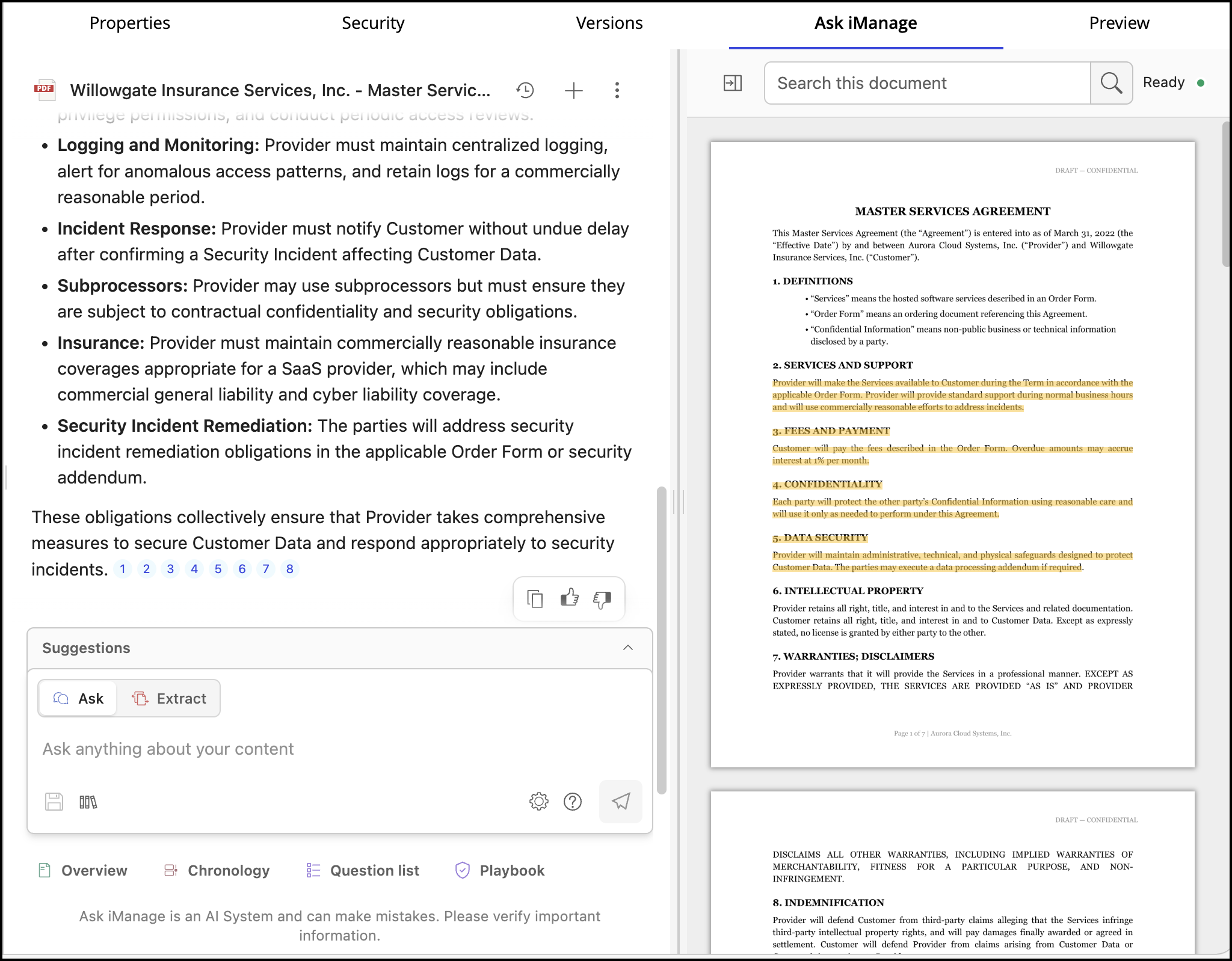This screenshot has height=961, width=1232.
Task: Copy the answer with the copy icon
Action: [x=535, y=598]
